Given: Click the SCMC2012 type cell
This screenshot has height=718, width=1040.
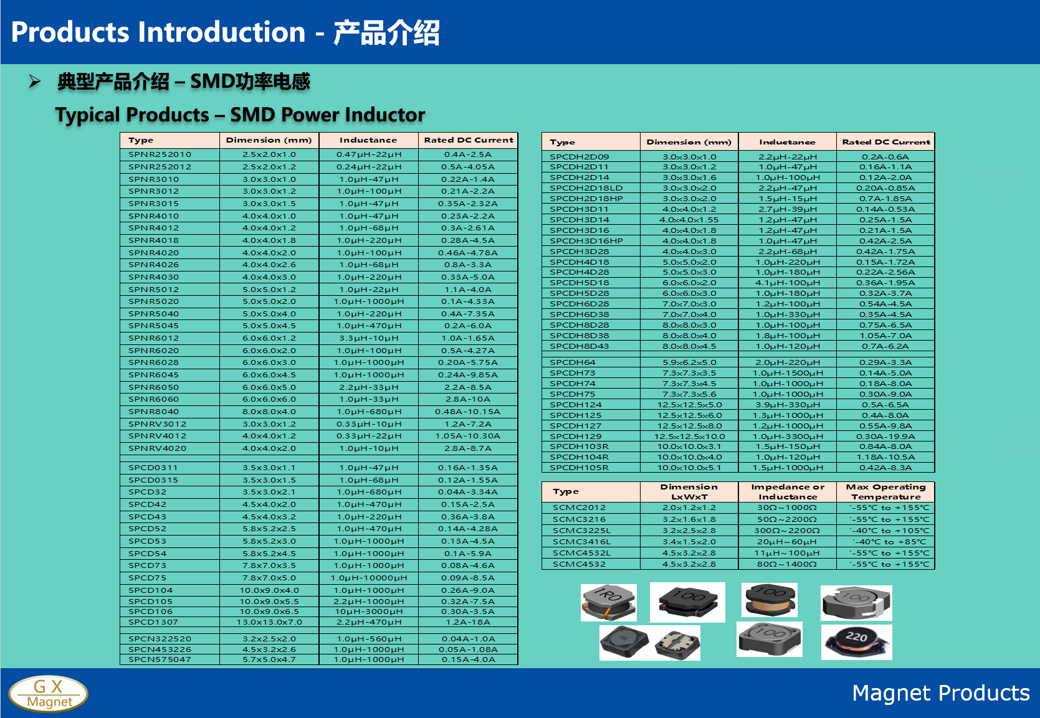Looking at the screenshot, I should (580, 508).
